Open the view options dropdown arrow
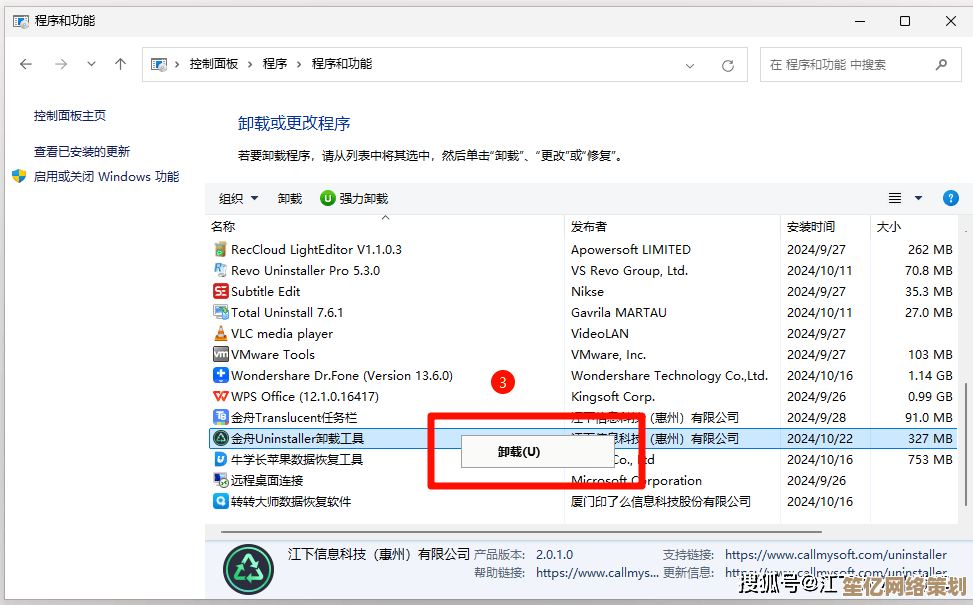Viewport: 973px width, 605px height. (919, 198)
